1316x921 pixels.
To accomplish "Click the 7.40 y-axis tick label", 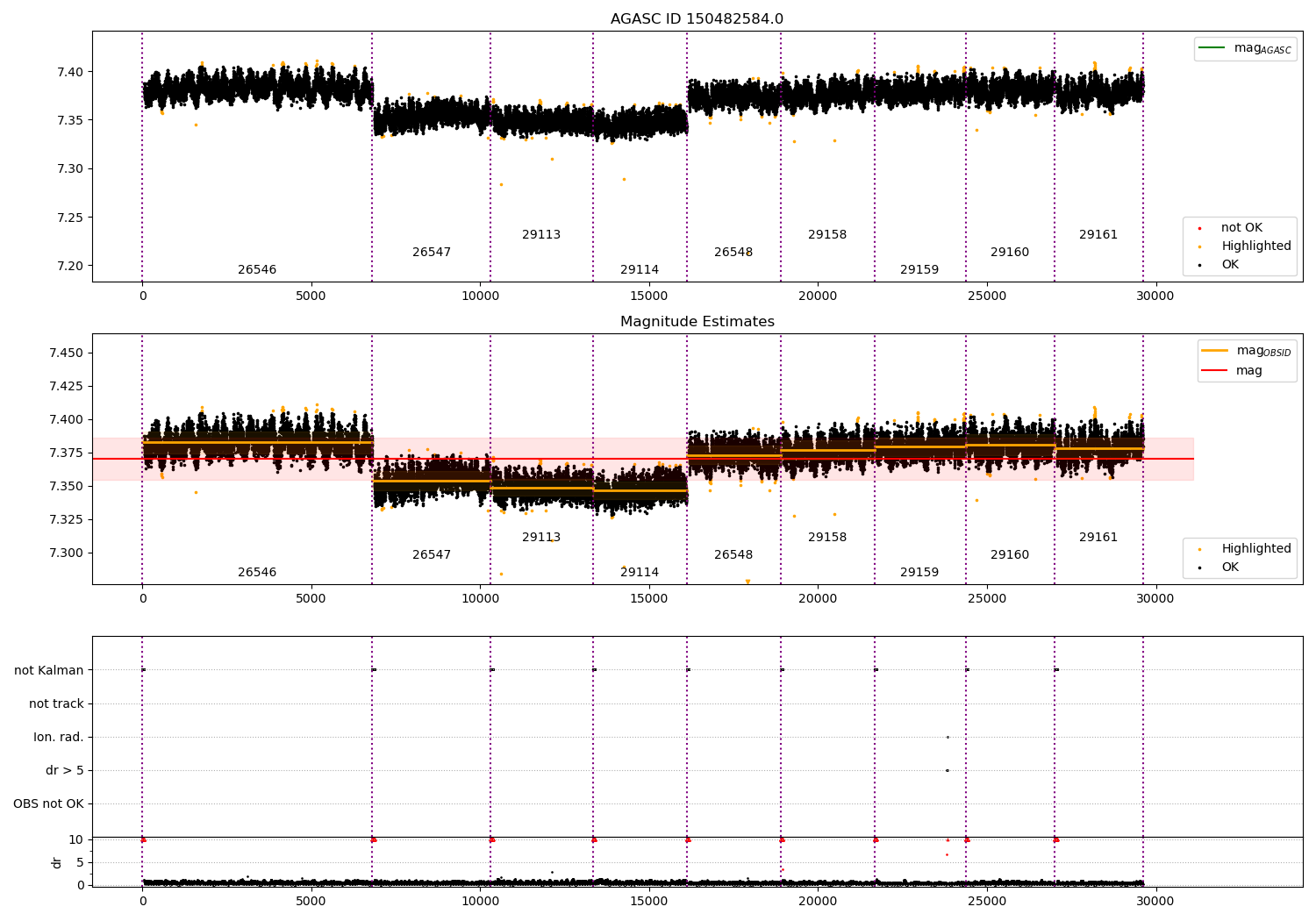I will pos(70,72).
